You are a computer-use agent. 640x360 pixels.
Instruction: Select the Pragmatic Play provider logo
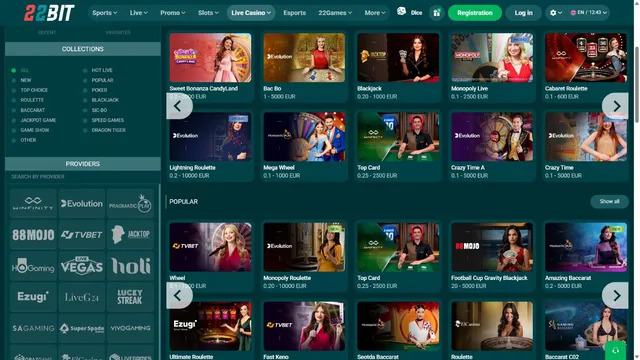130,203
